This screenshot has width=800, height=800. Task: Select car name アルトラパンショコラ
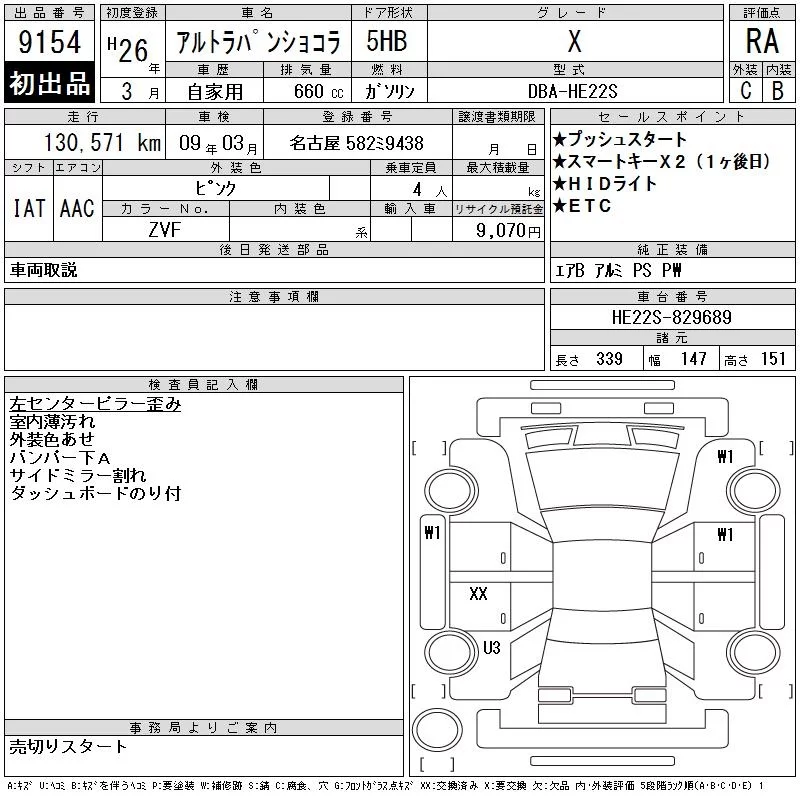258,42
